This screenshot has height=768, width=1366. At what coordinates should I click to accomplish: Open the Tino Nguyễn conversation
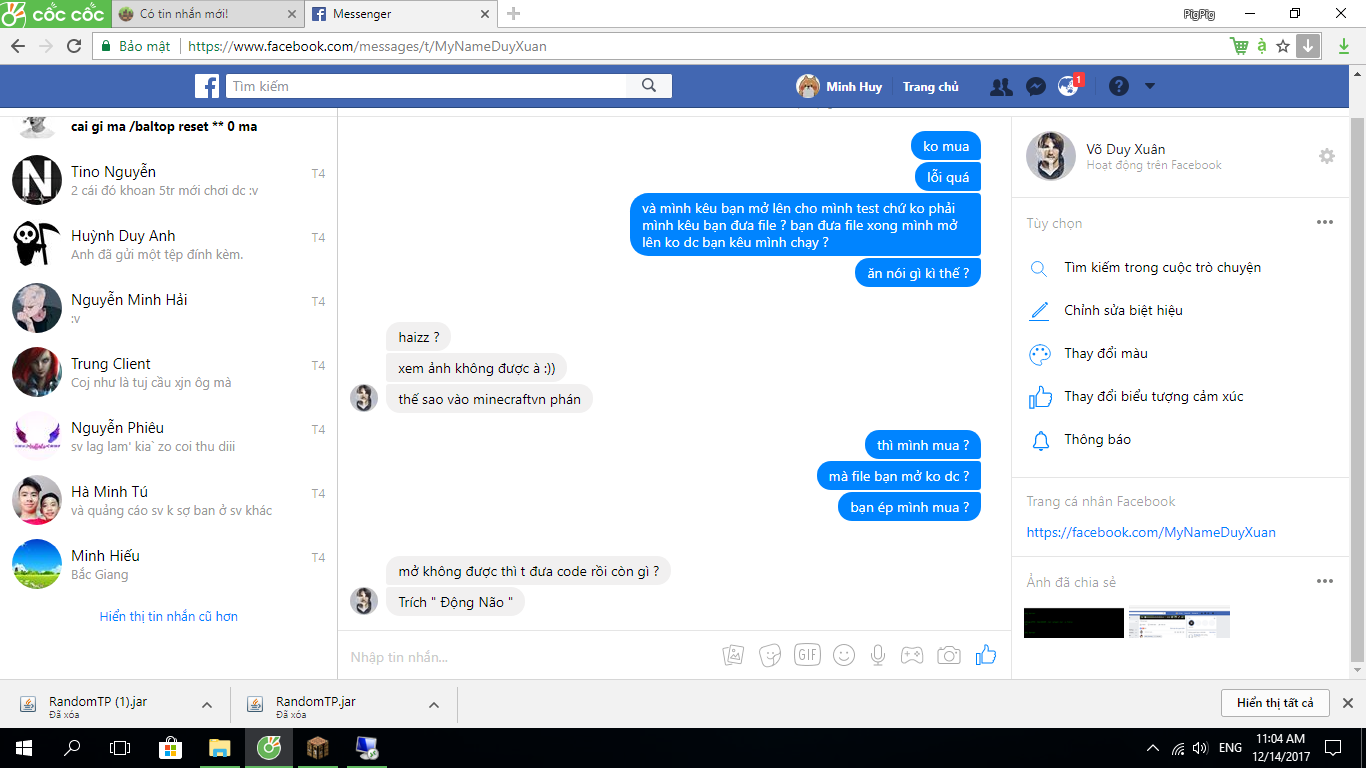click(x=169, y=180)
